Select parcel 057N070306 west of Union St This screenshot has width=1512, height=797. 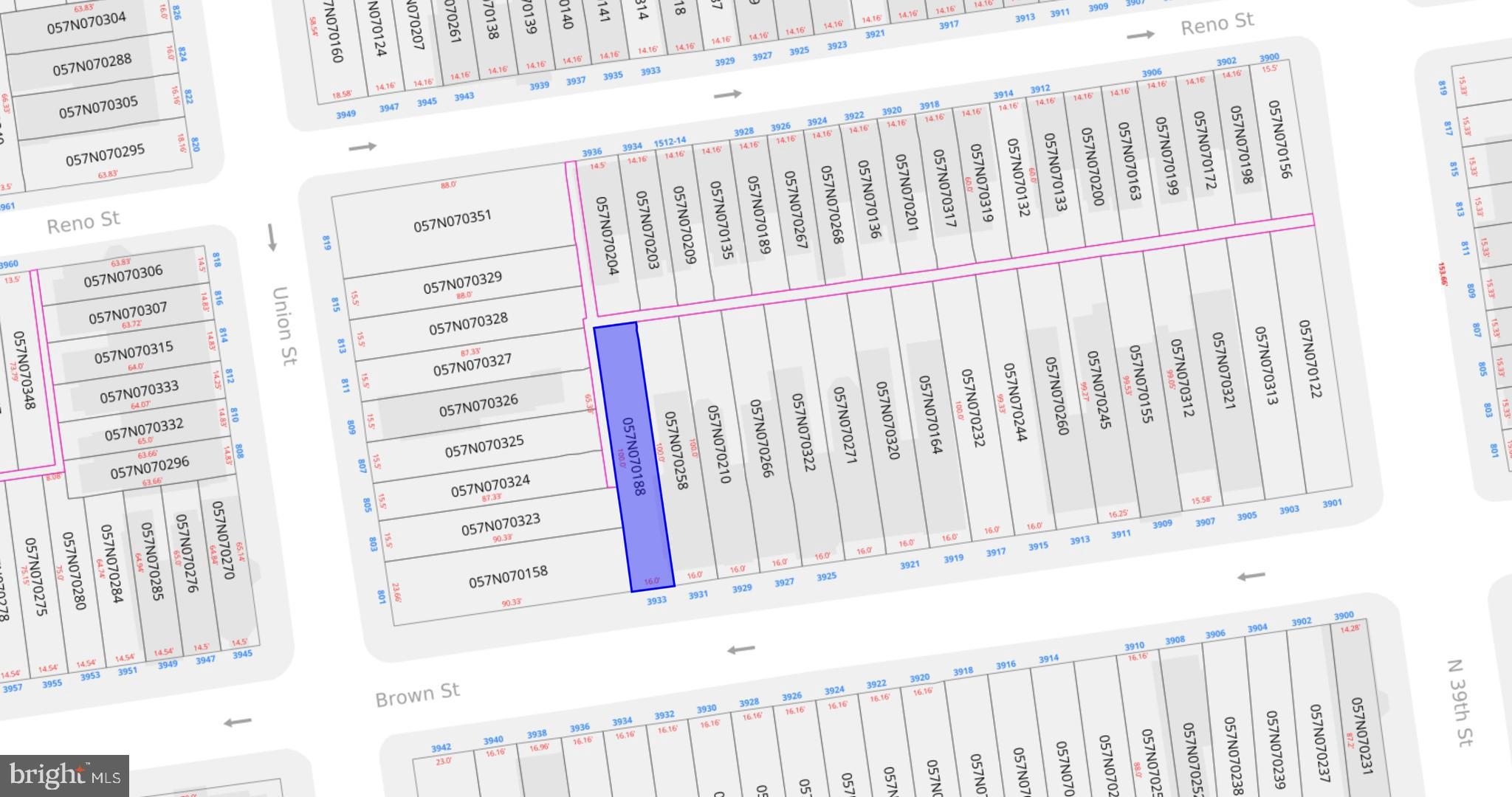[123, 276]
